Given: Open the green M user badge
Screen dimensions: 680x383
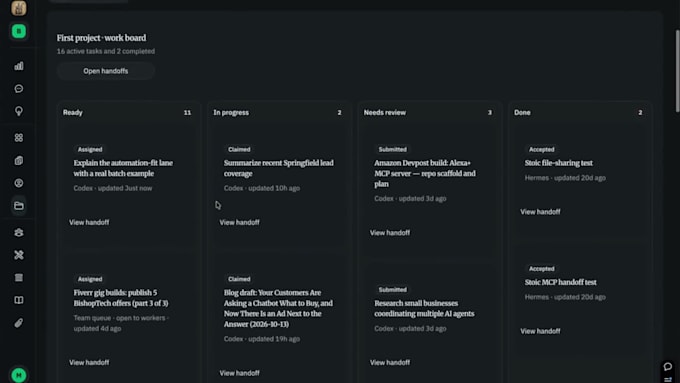Looking at the screenshot, I should 19,375.
